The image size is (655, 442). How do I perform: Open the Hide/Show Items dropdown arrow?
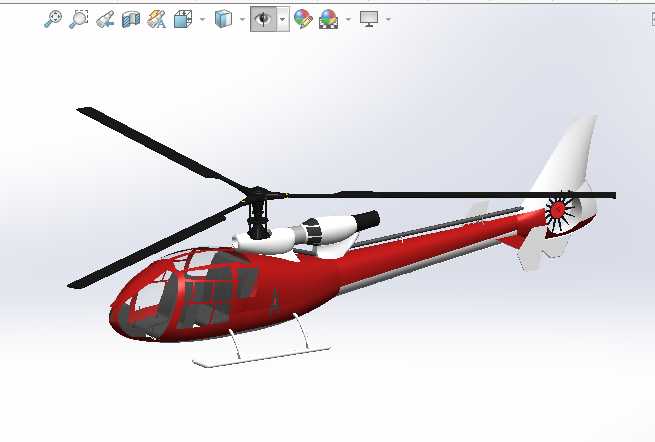[283, 19]
